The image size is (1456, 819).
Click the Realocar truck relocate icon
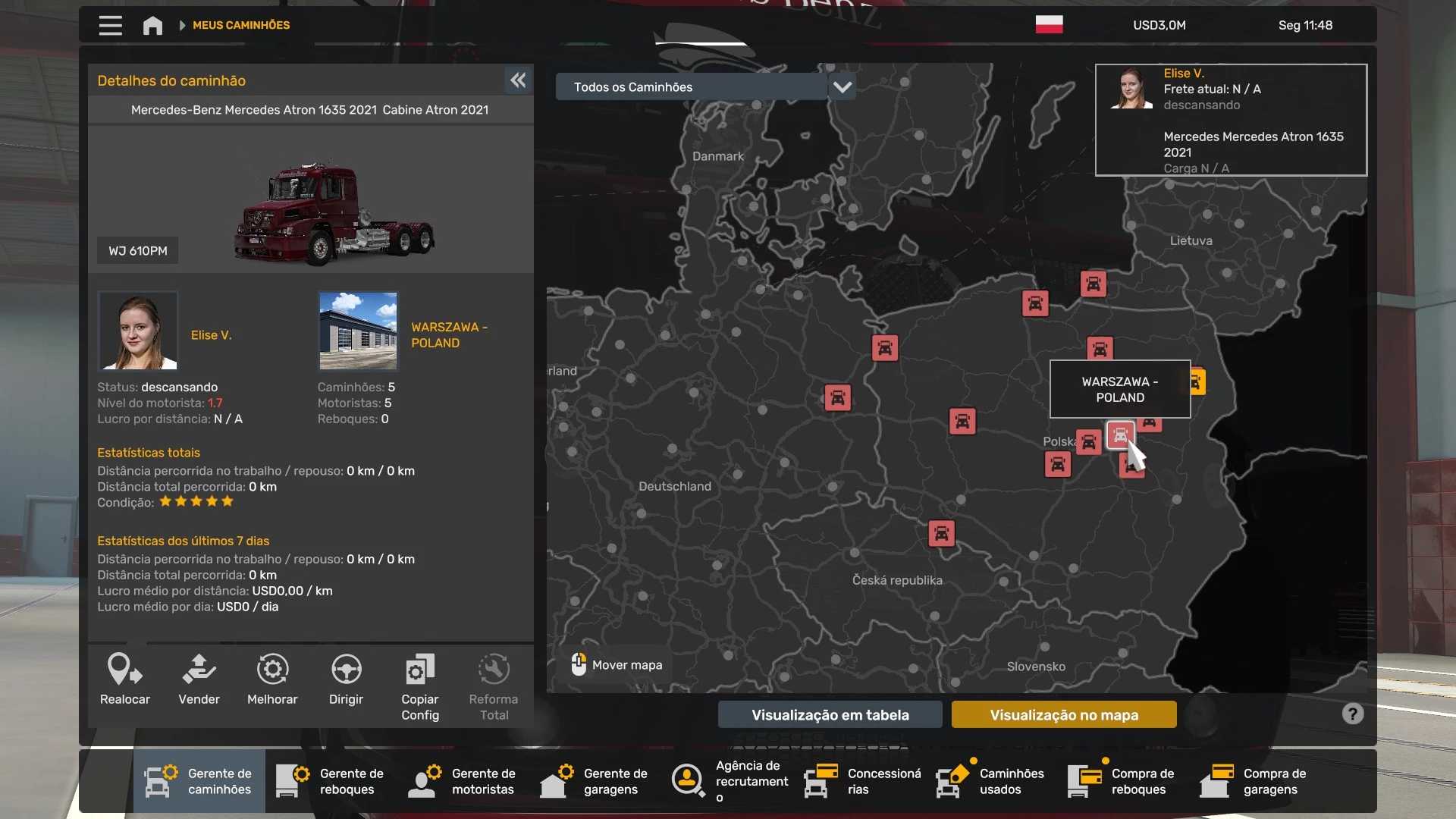coord(124,670)
